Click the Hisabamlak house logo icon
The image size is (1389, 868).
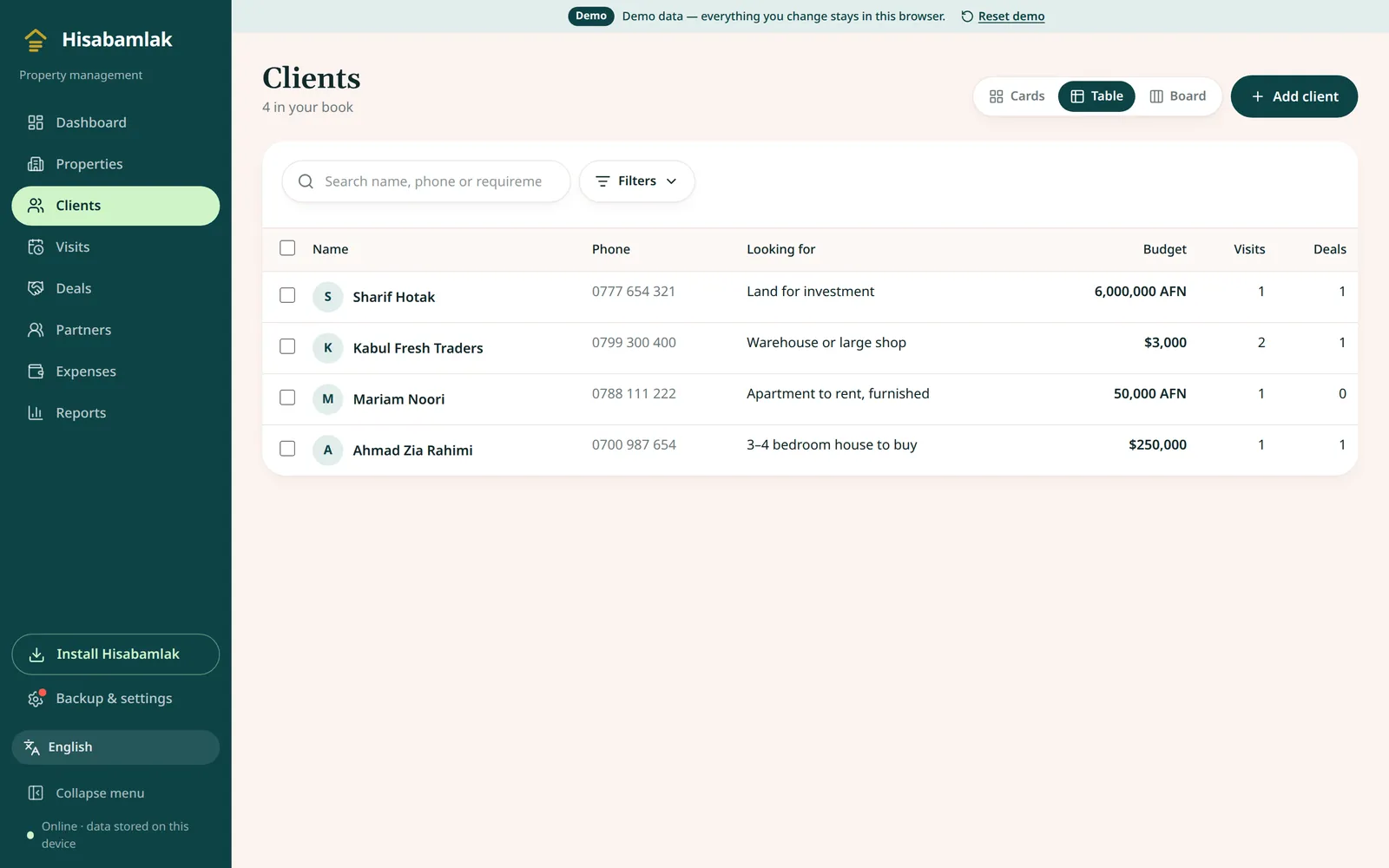pyautogui.click(x=36, y=40)
